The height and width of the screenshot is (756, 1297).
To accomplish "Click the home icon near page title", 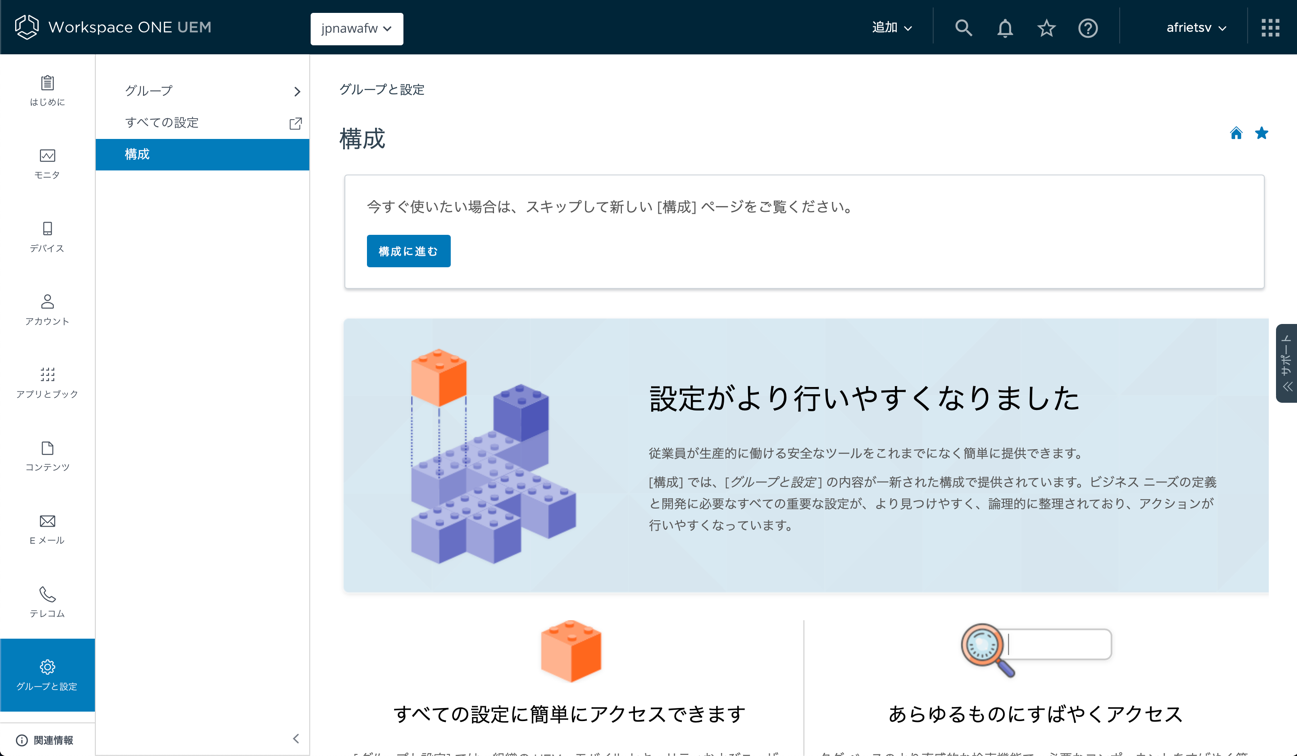I will tap(1236, 133).
